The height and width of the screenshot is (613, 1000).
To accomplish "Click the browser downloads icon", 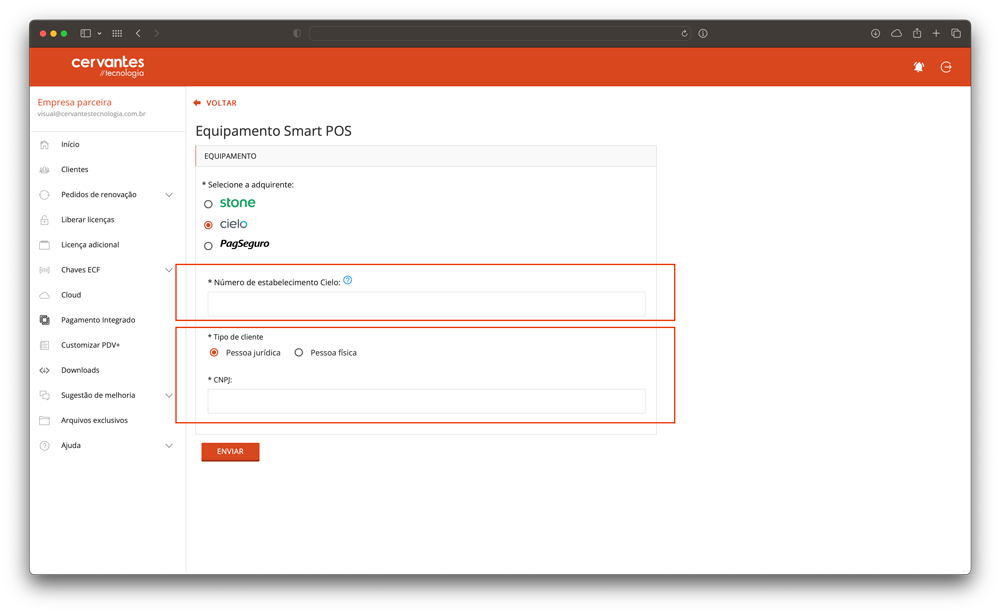I will pyautogui.click(x=875, y=33).
